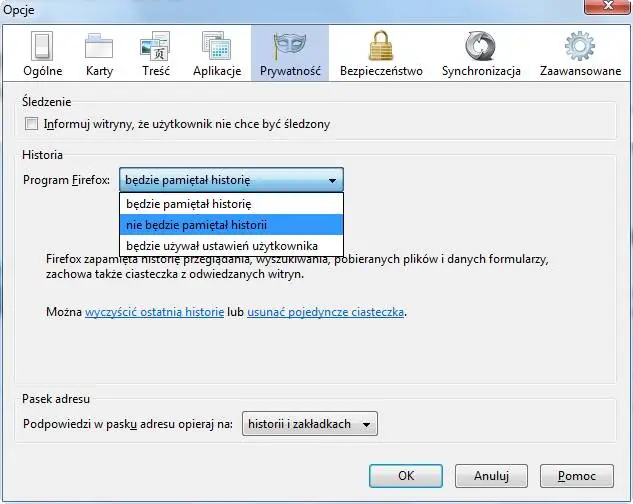The height and width of the screenshot is (504, 633).
Task: Open the Zaawansowane gear icon
Action: point(580,47)
